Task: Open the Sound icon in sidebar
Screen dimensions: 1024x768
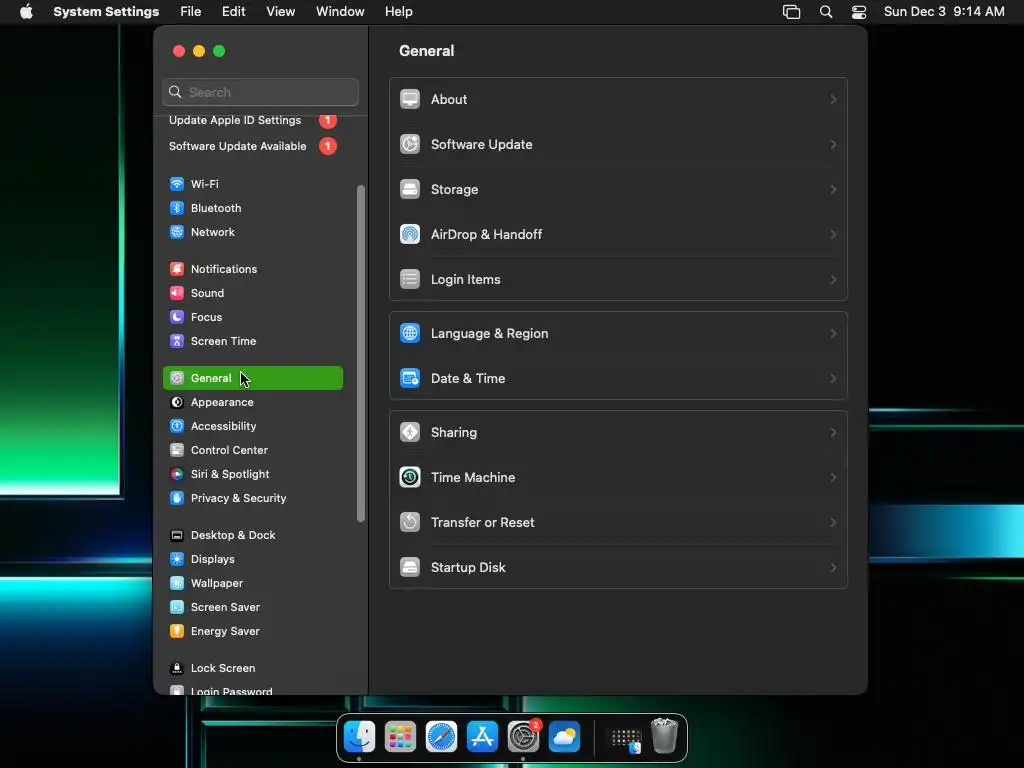Action: [x=176, y=293]
